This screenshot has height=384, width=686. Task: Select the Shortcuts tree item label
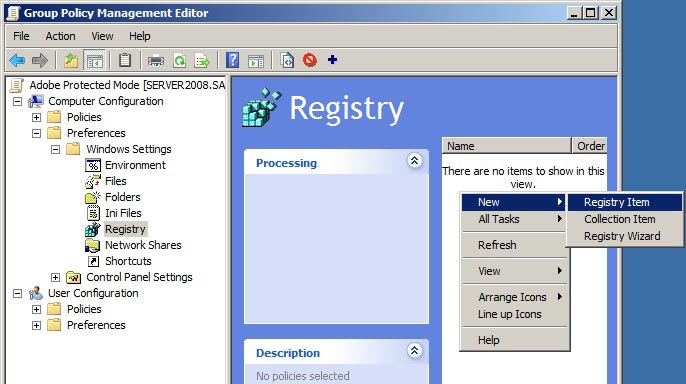(128, 261)
